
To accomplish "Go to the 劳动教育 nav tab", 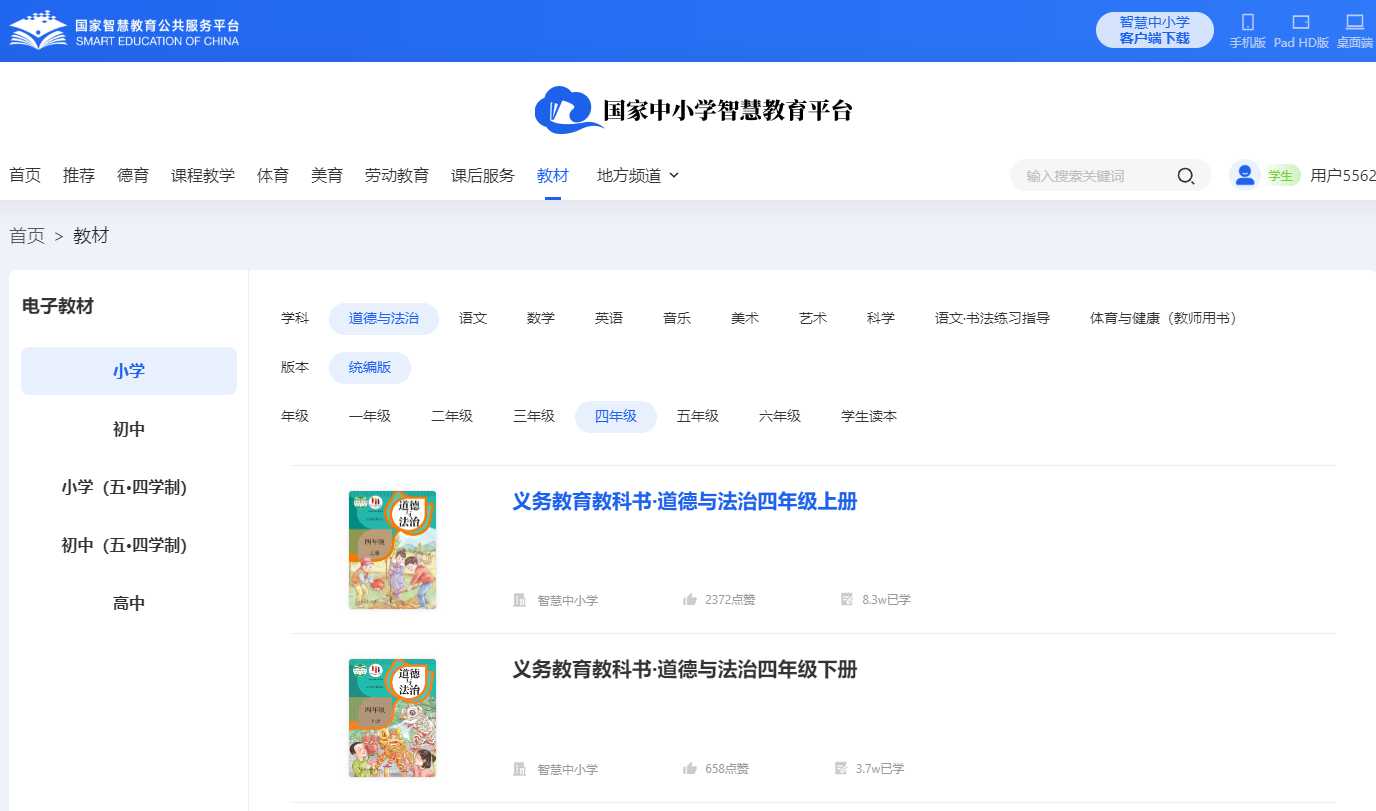I will [396, 175].
